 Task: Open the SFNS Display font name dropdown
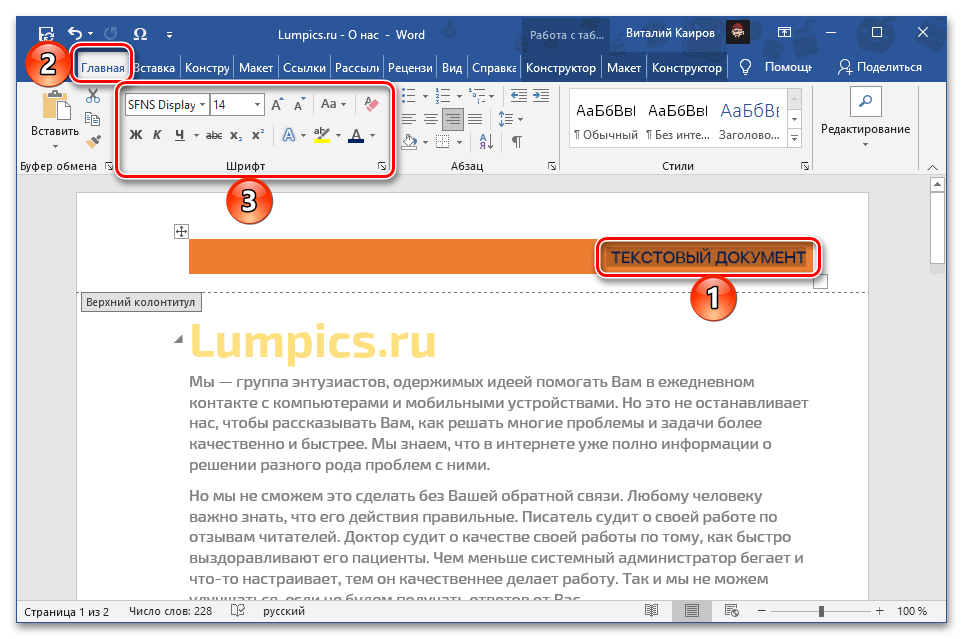(202, 104)
